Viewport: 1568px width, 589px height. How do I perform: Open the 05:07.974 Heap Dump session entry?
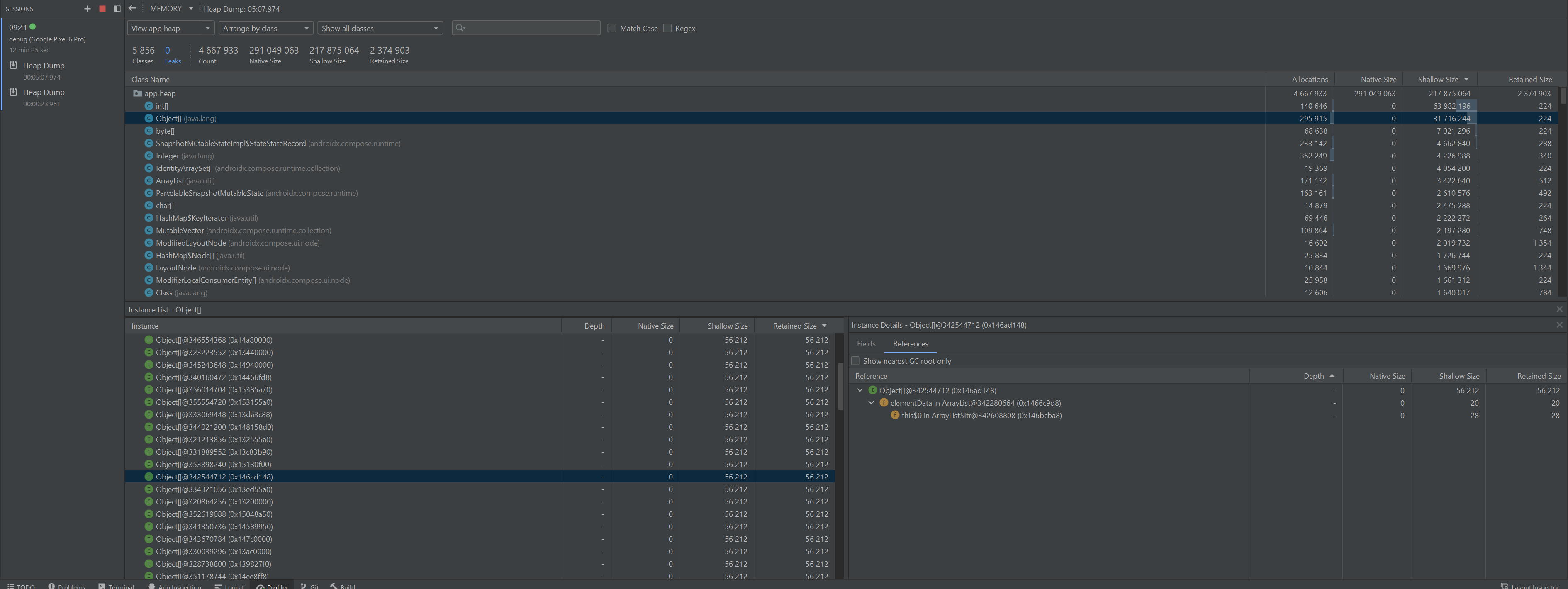43,66
